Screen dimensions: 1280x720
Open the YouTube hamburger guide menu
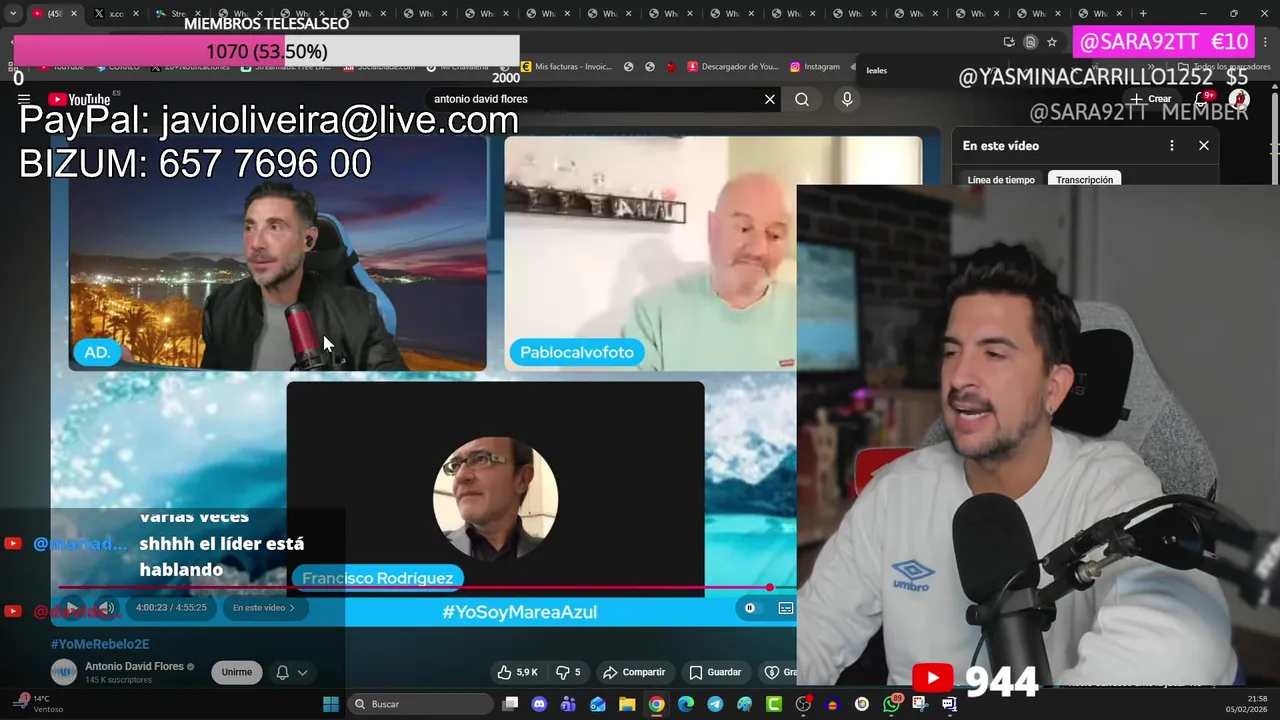(x=23, y=99)
